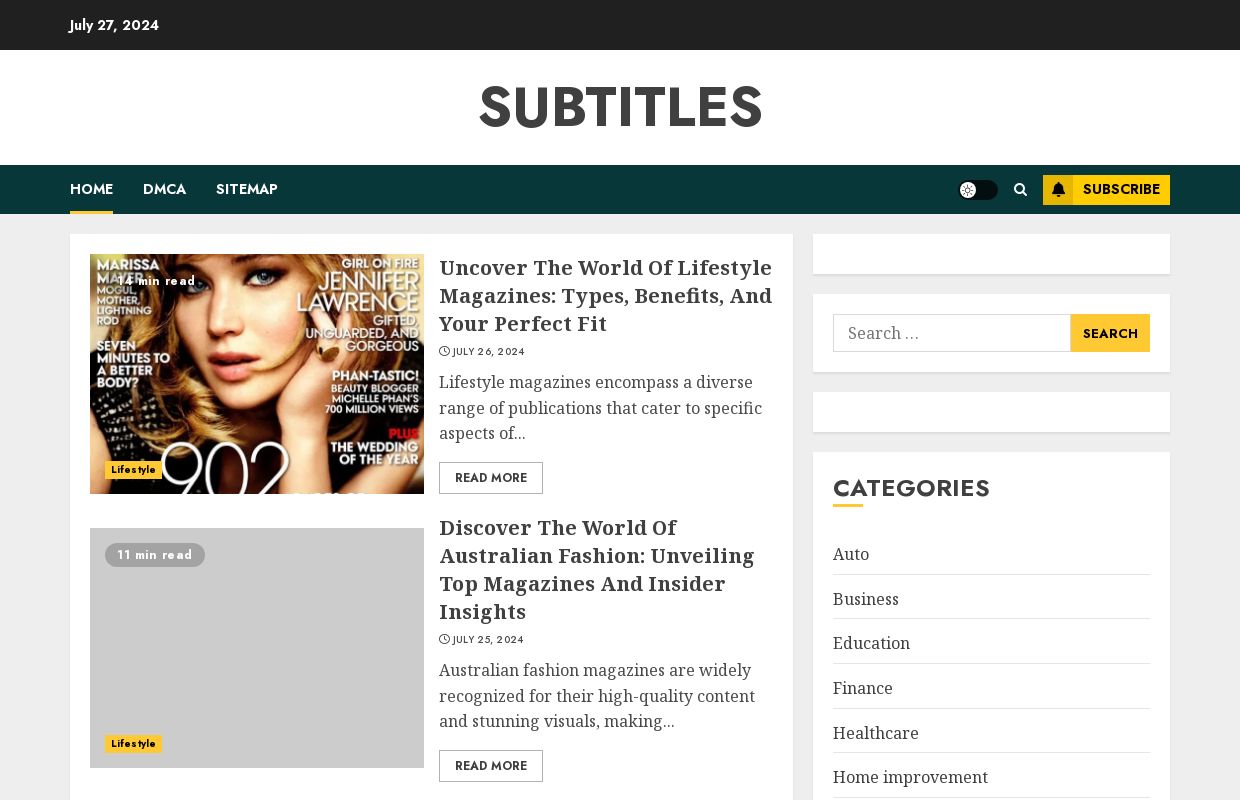Click the SUBTITLES site title
Screen dimensions: 1240x800
tap(620, 107)
